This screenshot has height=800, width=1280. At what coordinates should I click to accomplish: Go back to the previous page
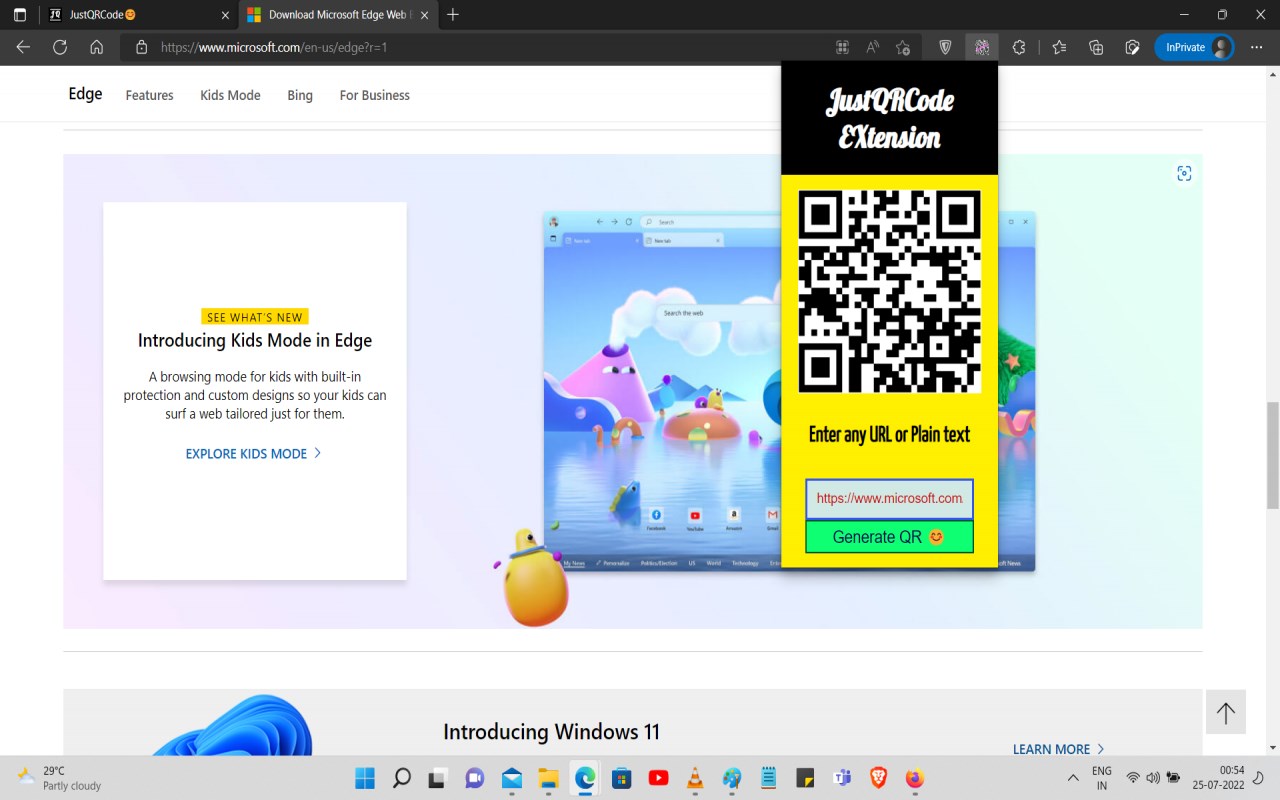(x=23, y=47)
